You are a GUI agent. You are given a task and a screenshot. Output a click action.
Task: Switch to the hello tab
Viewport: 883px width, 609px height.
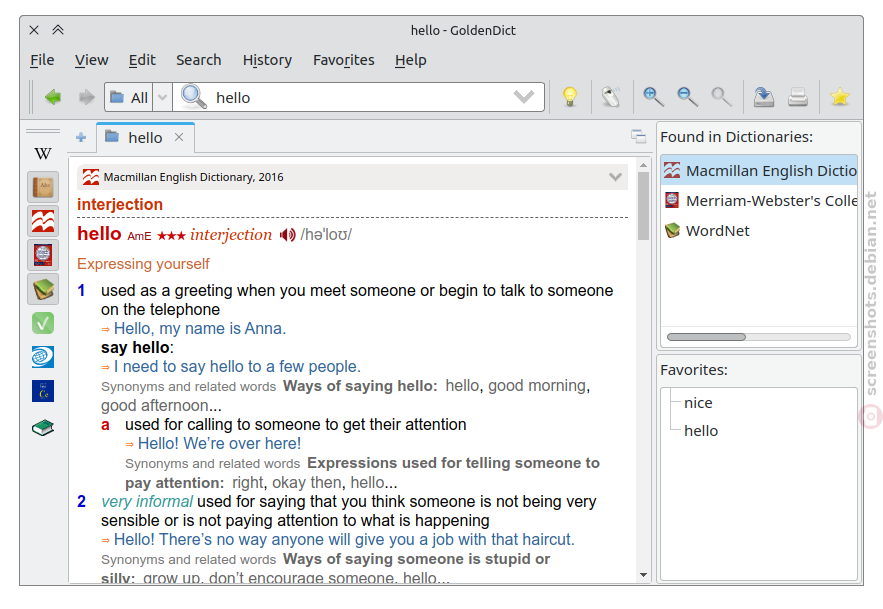point(145,137)
